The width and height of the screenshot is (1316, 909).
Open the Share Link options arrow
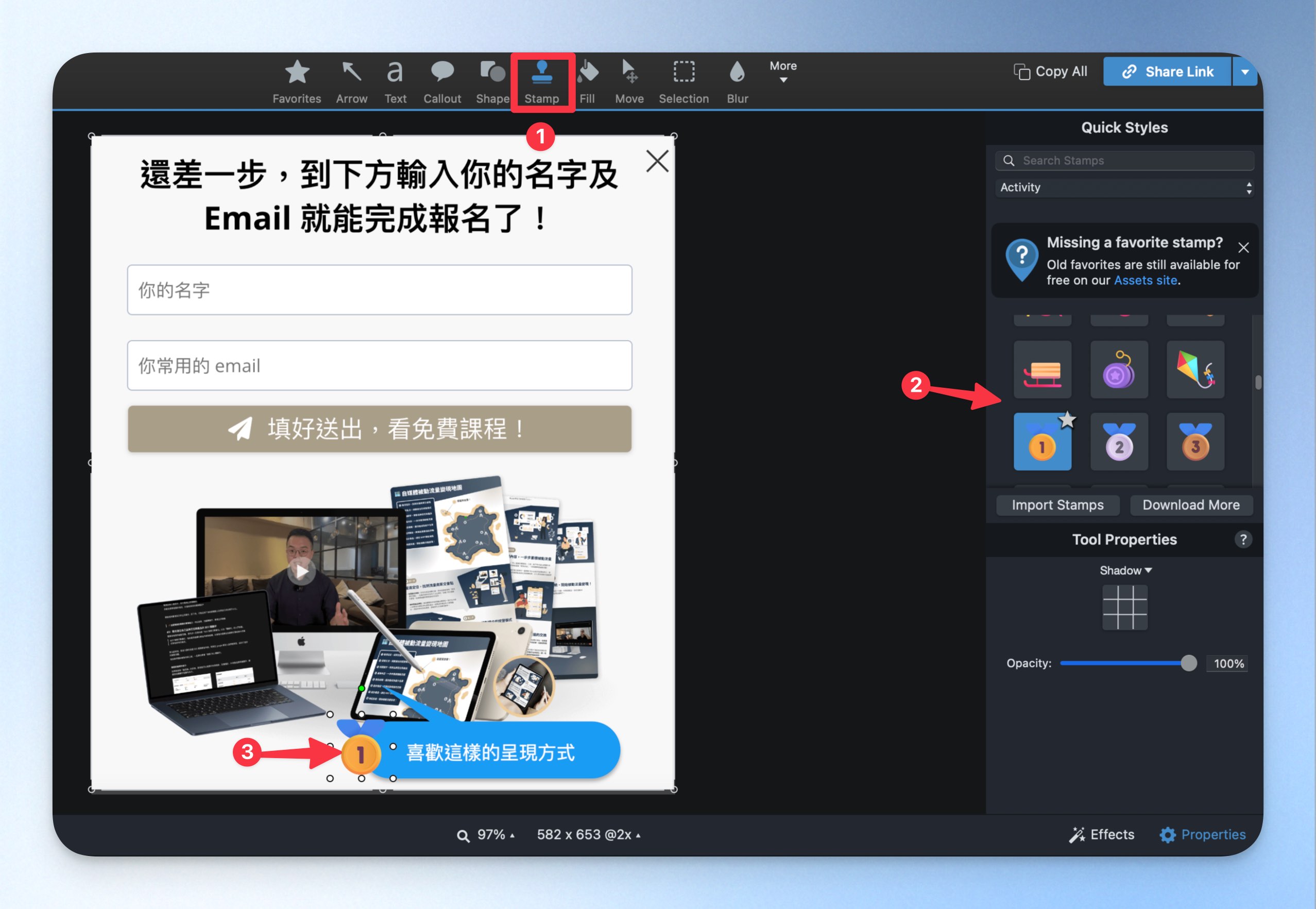[1245, 72]
